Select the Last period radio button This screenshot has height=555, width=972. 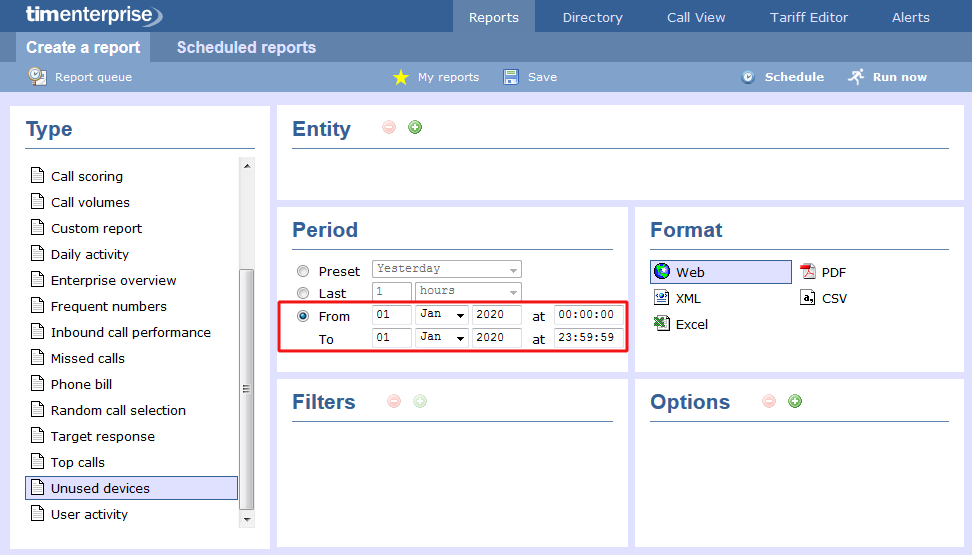click(303, 293)
